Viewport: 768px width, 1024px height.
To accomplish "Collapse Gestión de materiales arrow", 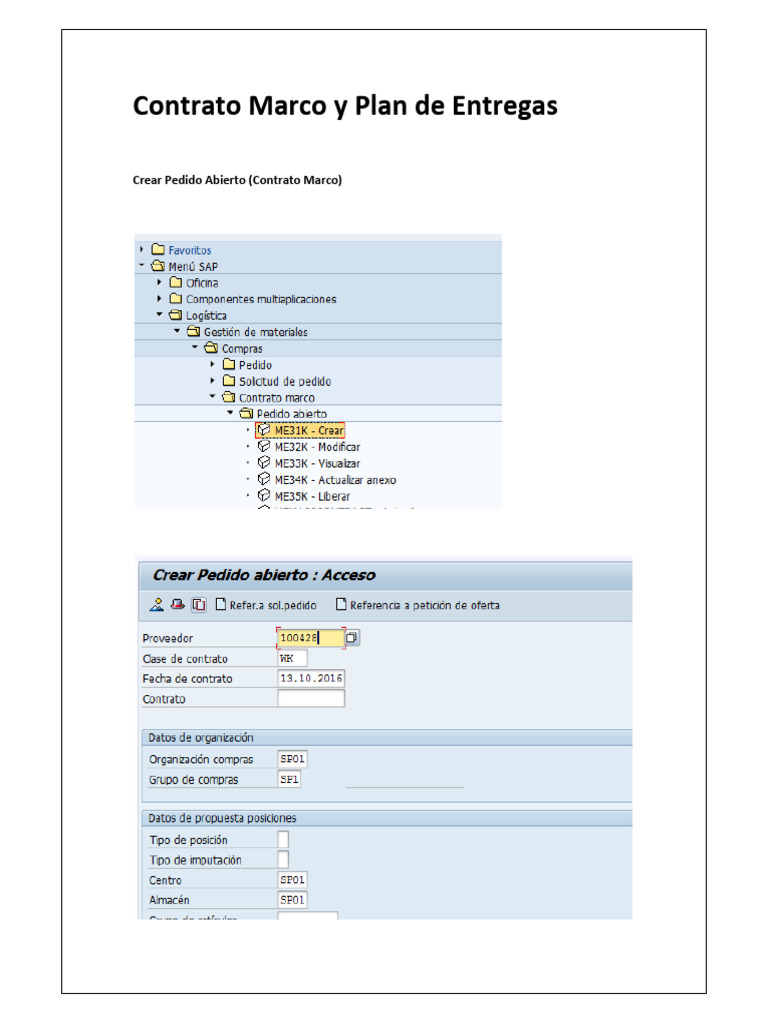I will 176,331.
